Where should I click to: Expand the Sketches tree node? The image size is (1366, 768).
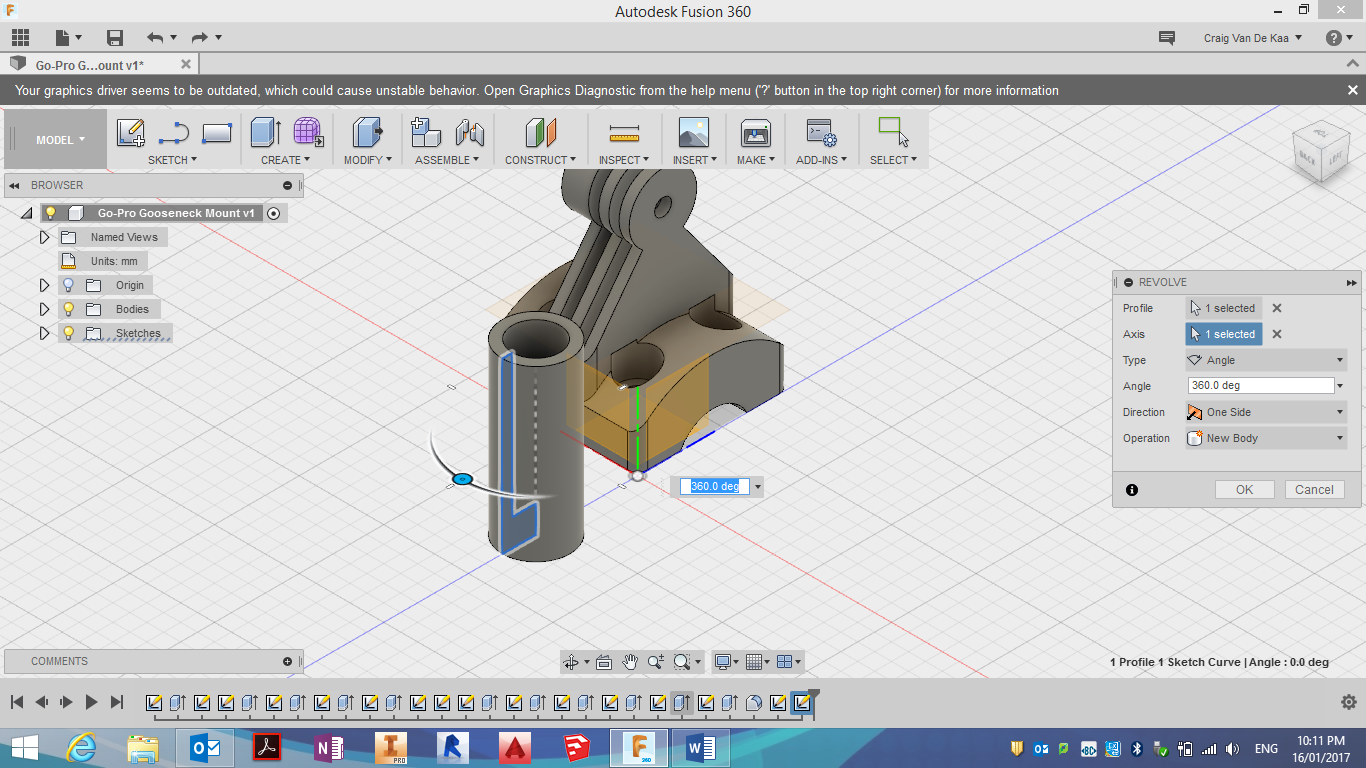coord(44,333)
